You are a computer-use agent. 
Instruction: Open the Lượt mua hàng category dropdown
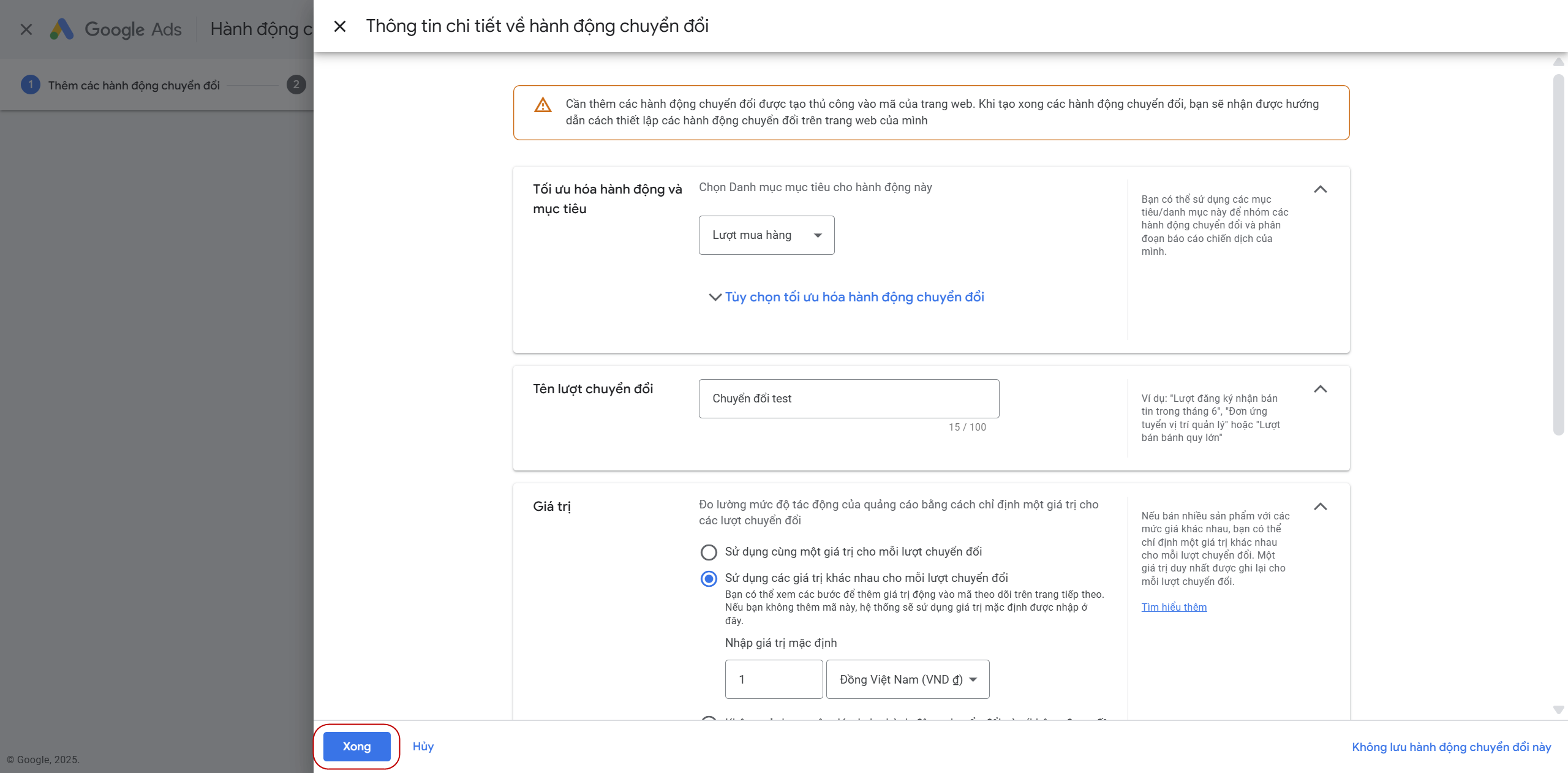[766, 235]
